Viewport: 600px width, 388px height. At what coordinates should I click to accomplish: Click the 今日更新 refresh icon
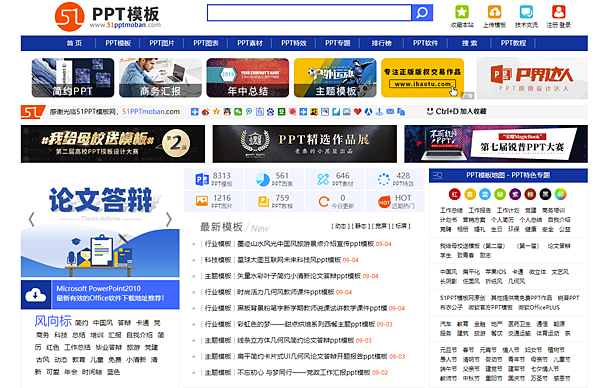click(323, 201)
